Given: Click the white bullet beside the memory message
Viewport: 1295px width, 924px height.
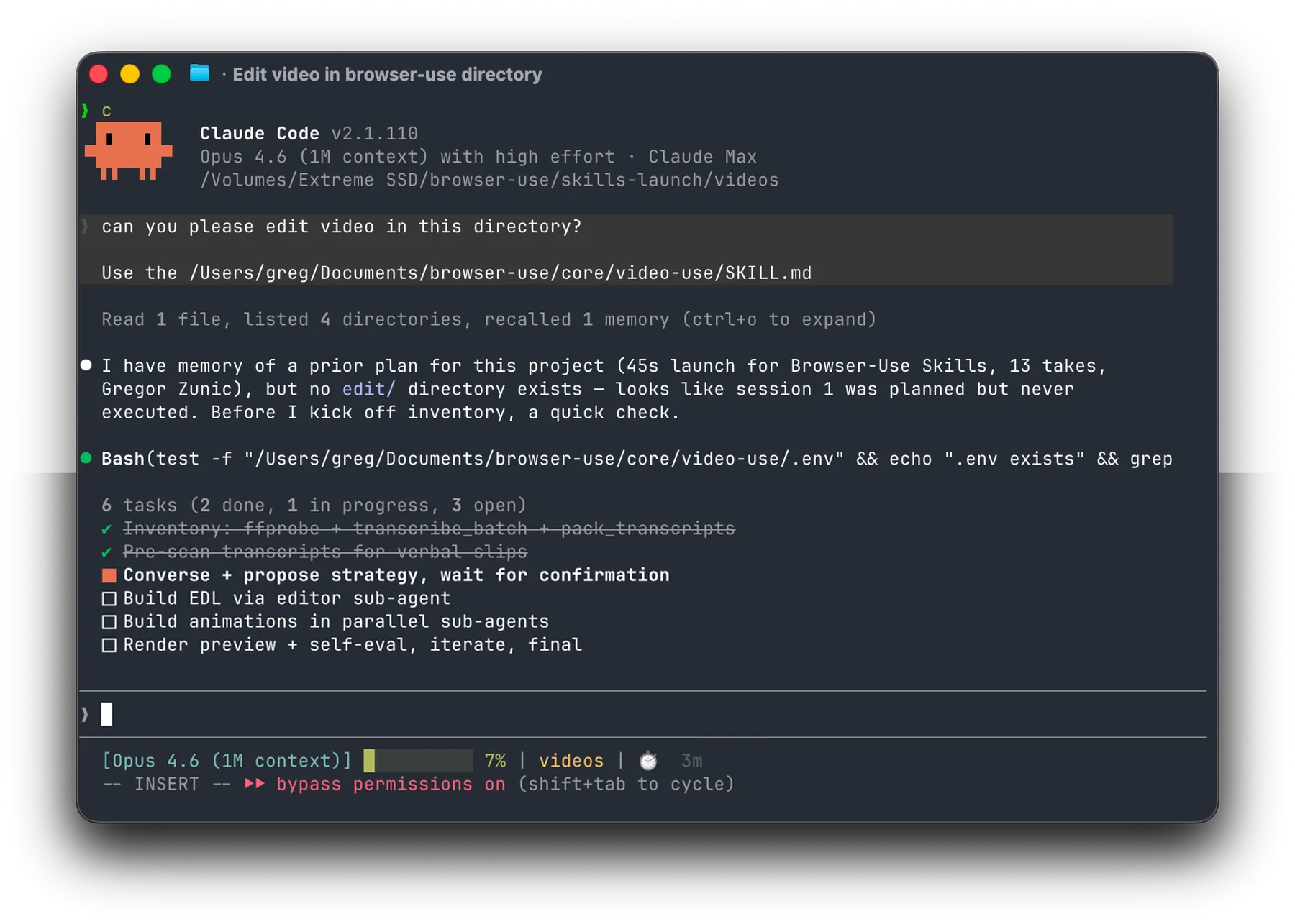Looking at the screenshot, I should [86, 365].
